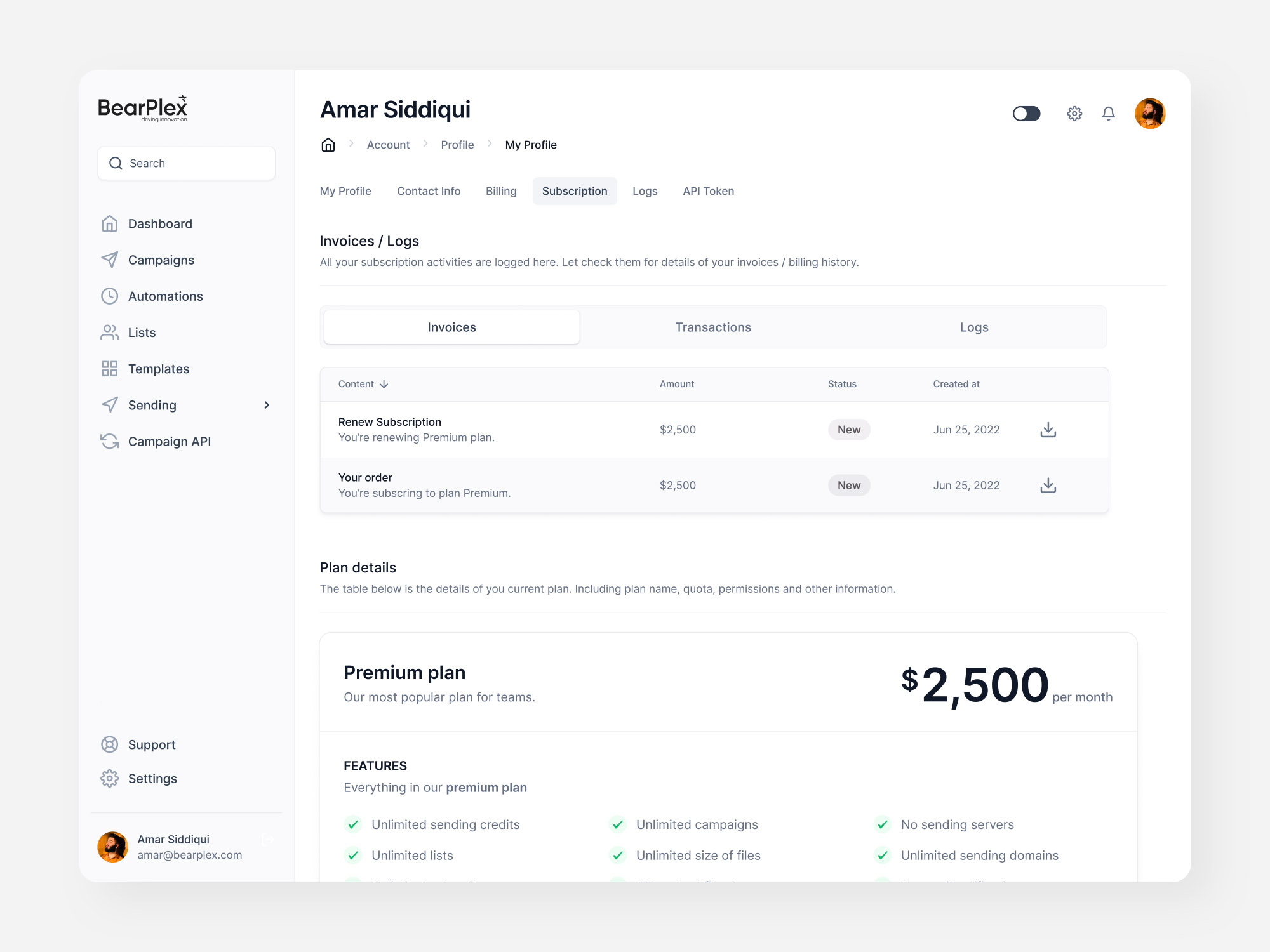Go to Profile in breadcrumb
This screenshot has height=952, width=1270.
457,145
